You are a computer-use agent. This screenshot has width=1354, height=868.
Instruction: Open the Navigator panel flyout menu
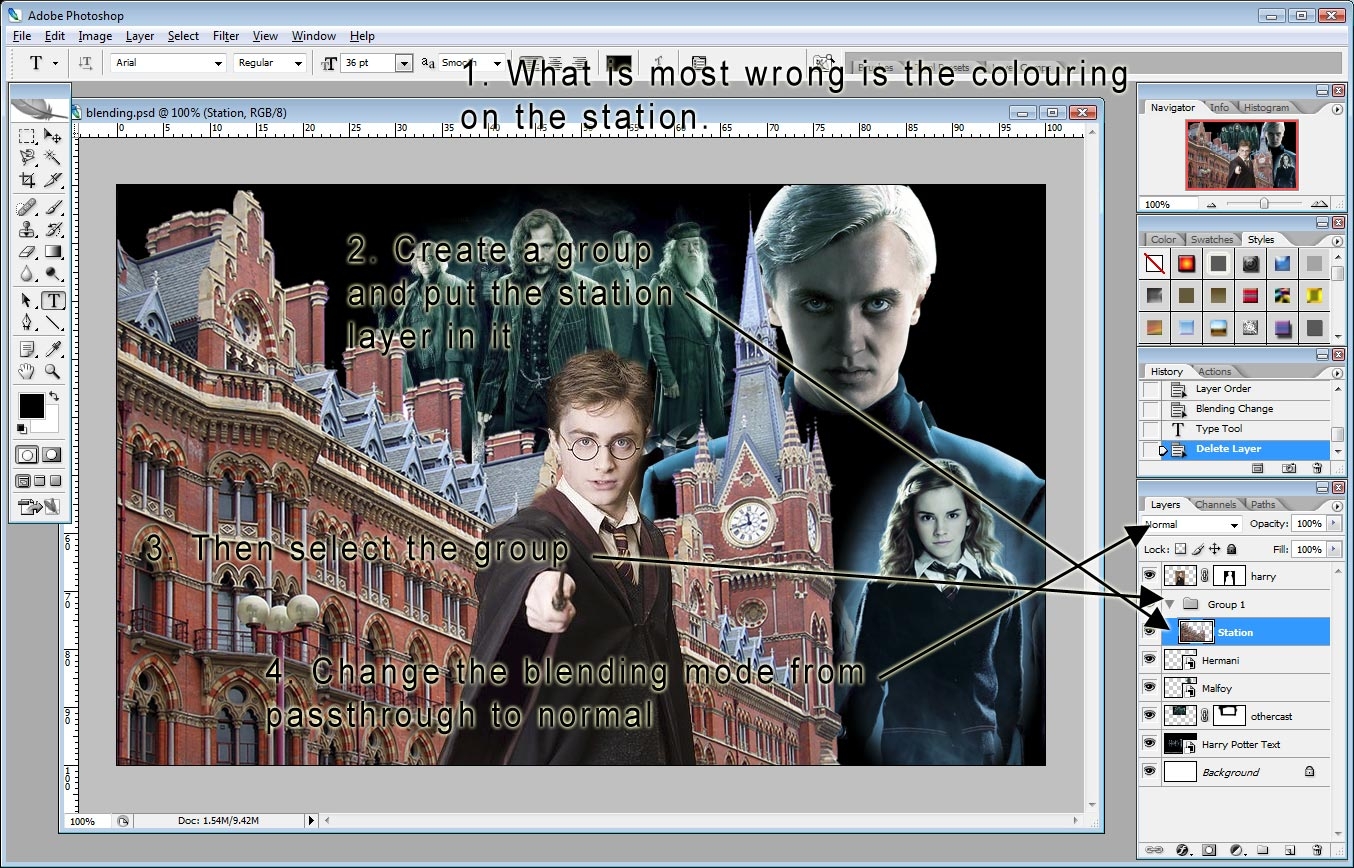click(x=1337, y=109)
